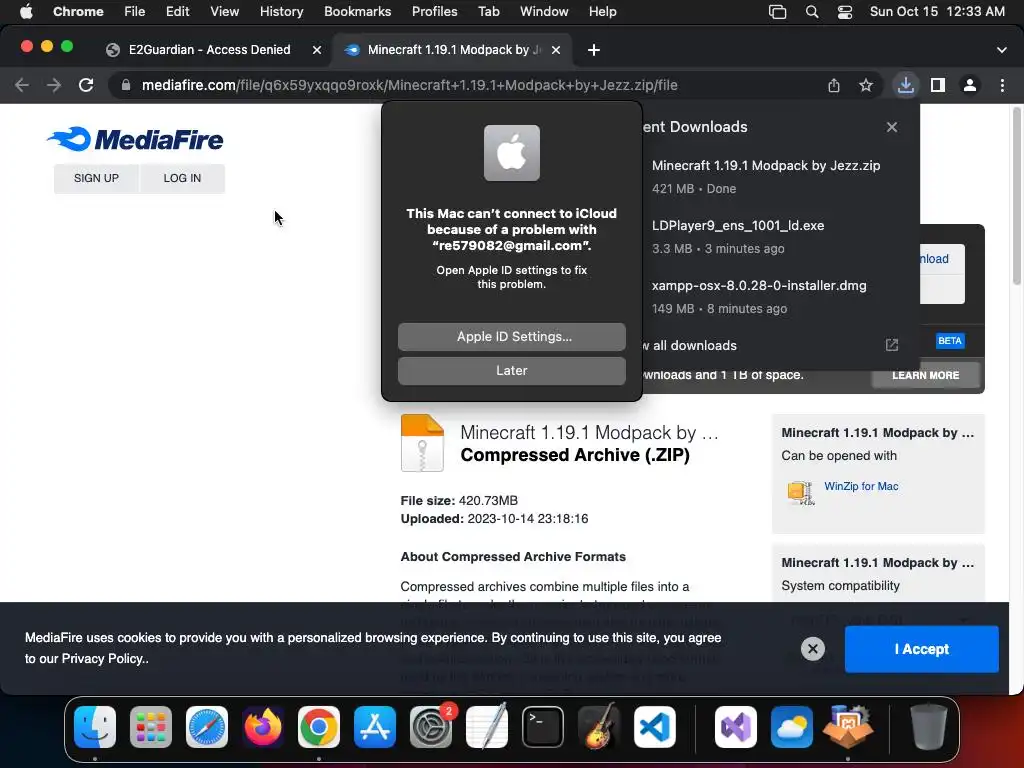This screenshot has height=768, width=1024.
Task: Open Control Center in menu bar
Action: 844,12
